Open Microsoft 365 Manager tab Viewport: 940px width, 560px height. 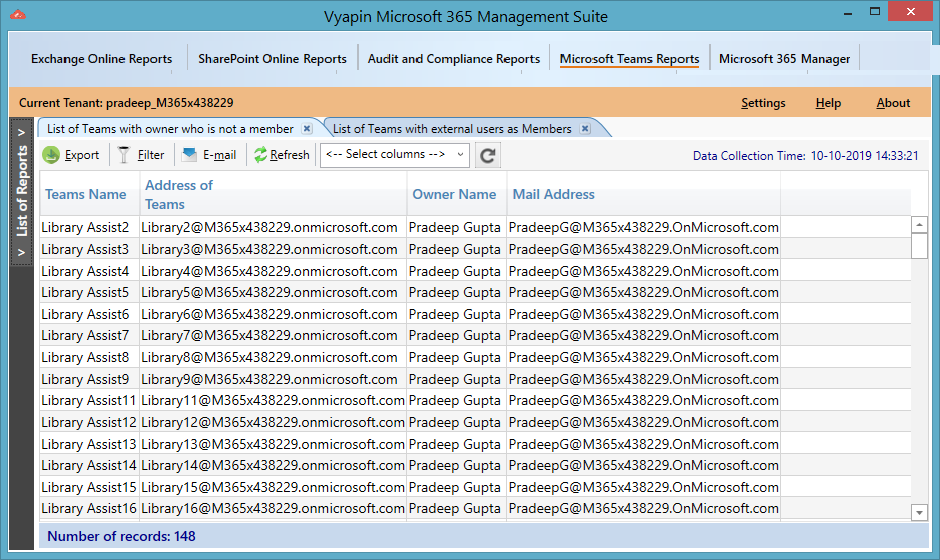point(784,59)
